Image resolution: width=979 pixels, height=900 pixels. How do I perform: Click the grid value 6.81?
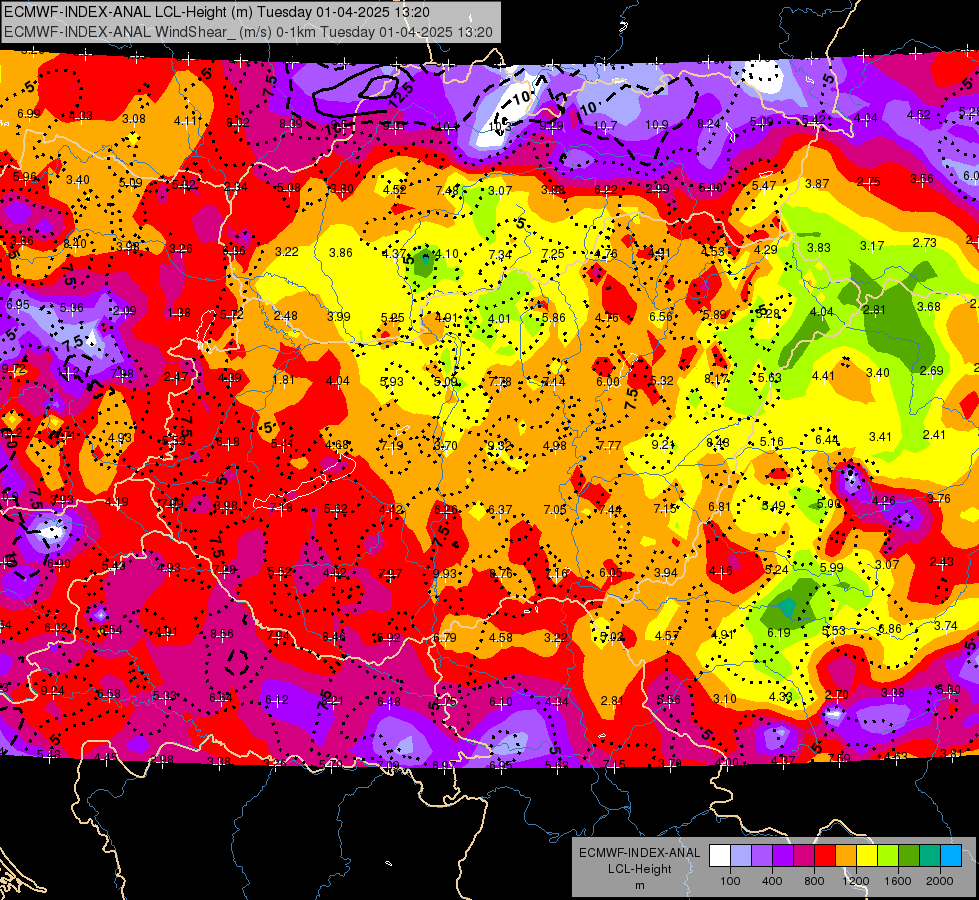719,507
